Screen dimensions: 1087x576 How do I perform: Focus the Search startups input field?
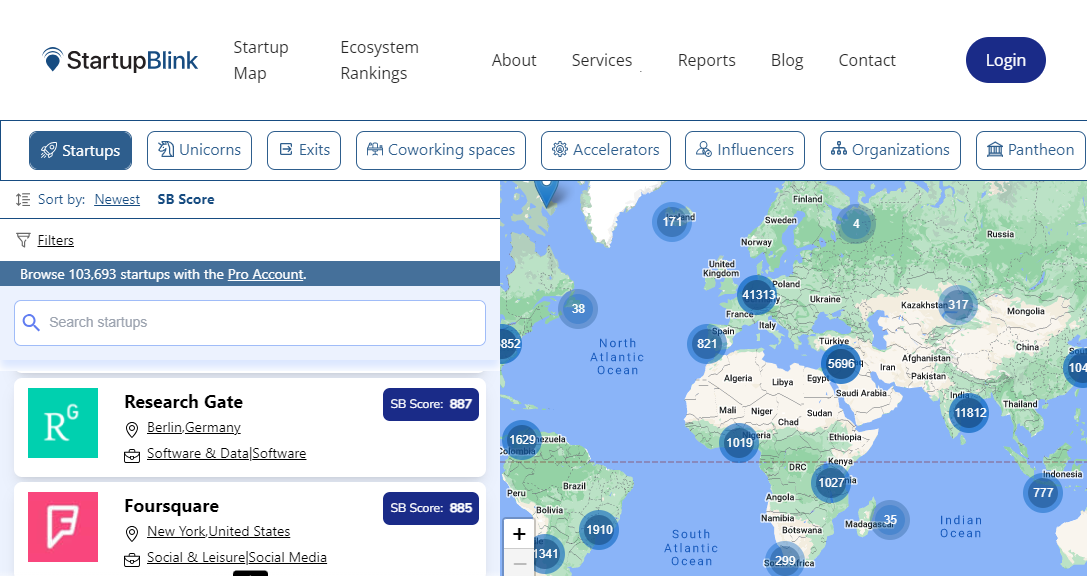point(250,323)
